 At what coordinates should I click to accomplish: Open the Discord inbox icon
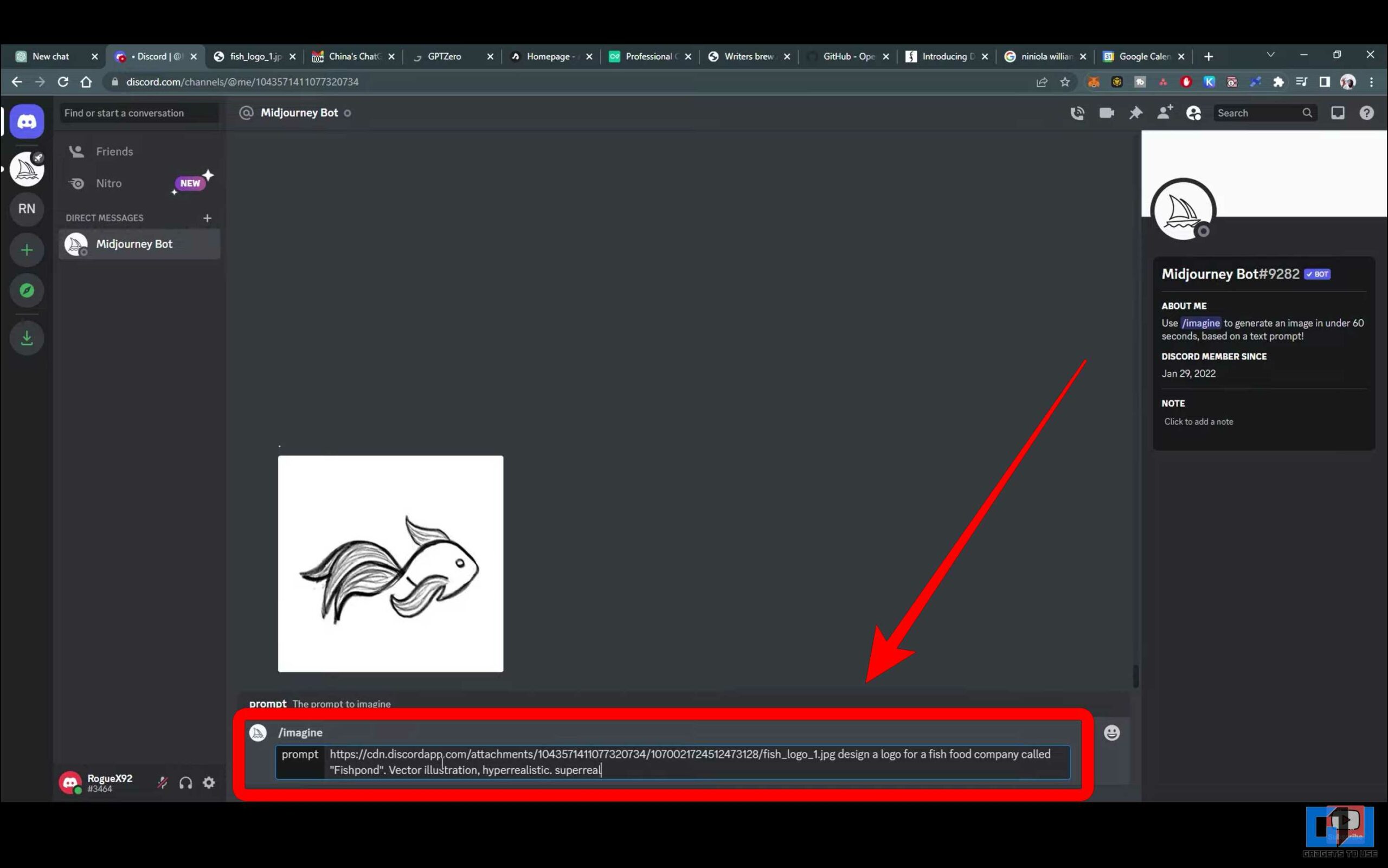[x=1338, y=113]
